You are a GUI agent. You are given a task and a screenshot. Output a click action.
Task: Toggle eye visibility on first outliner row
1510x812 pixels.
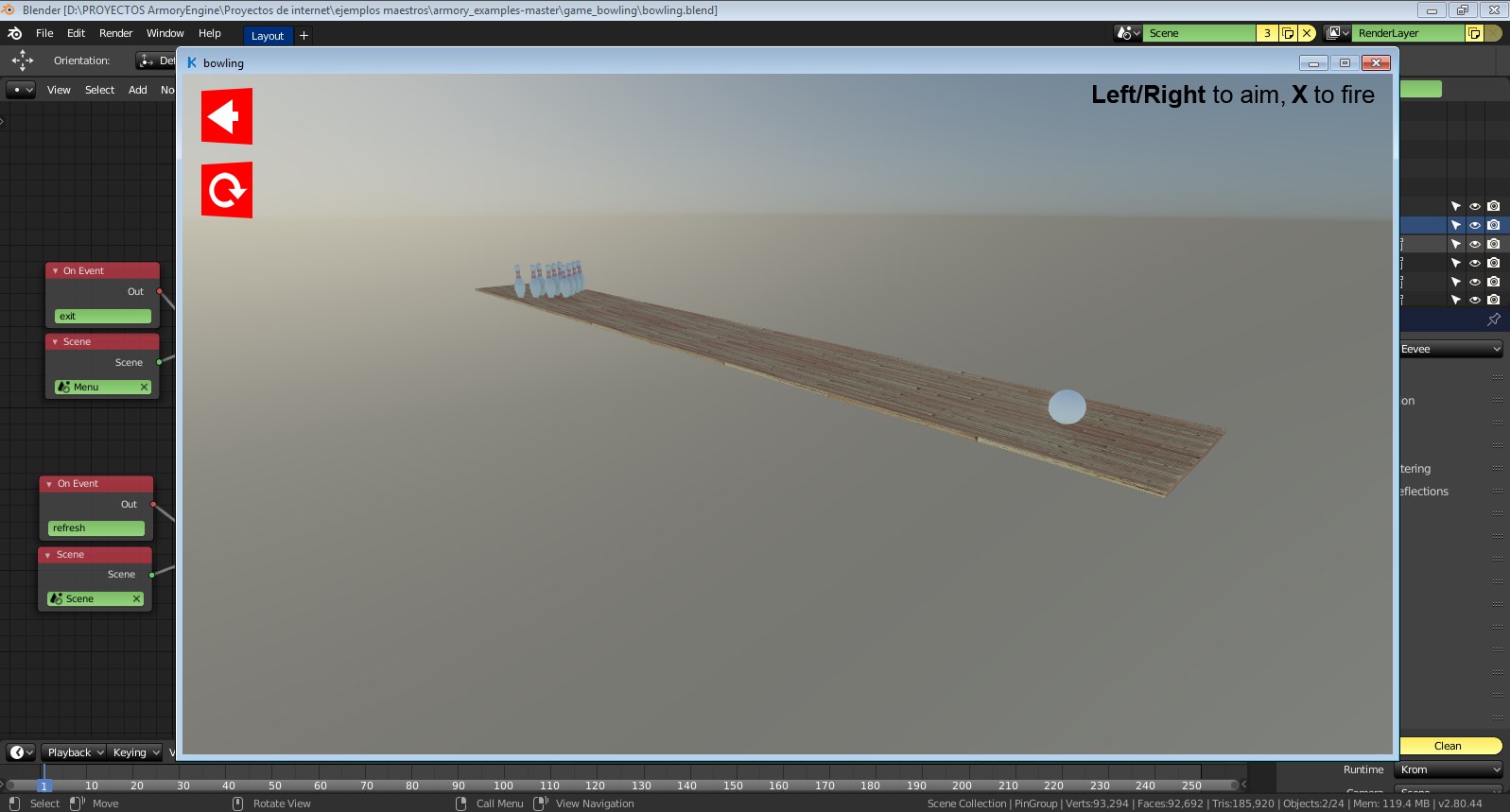1475,206
